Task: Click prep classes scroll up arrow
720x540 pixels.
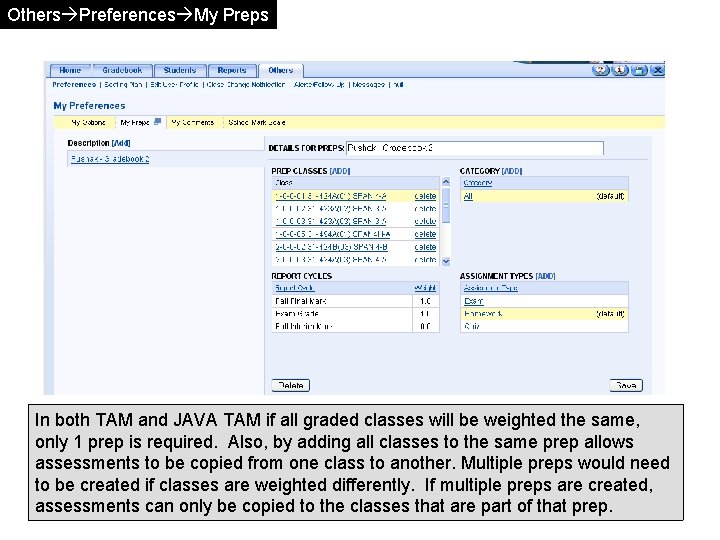Action: pyautogui.click(x=445, y=182)
